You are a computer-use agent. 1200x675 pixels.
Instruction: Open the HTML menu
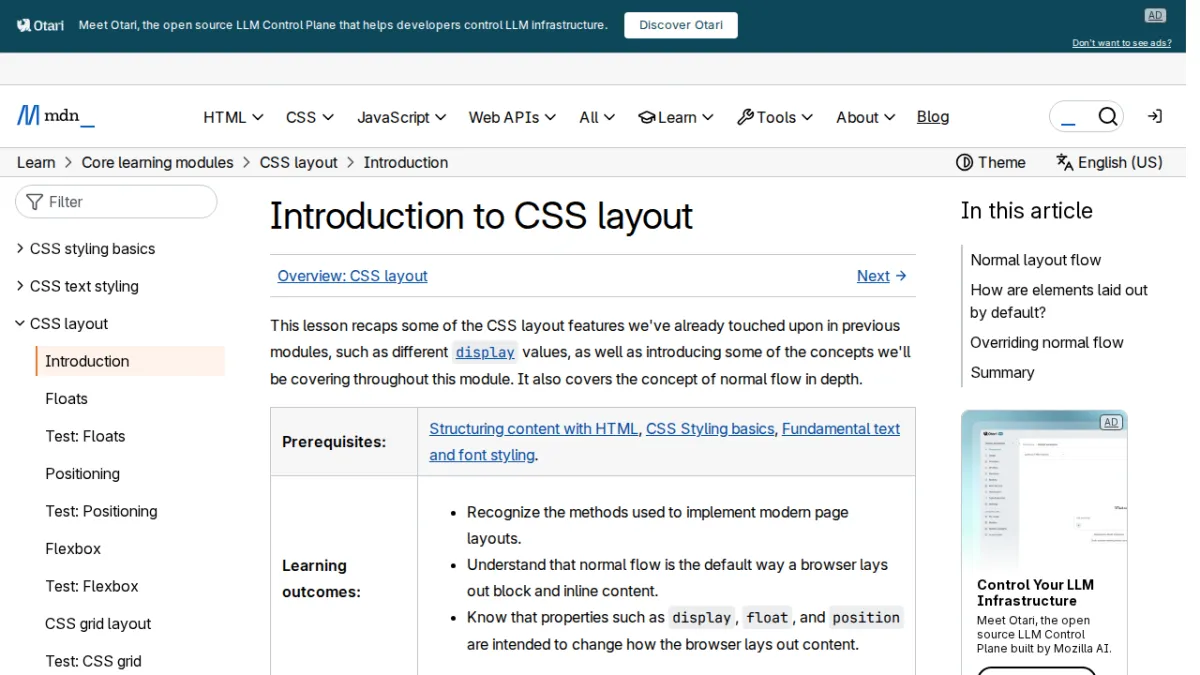point(233,117)
